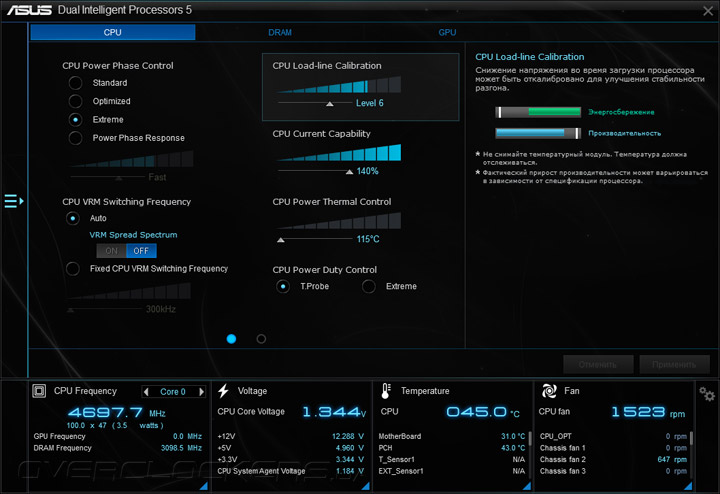Image resolution: width=720 pixels, height=494 pixels.
Task: Select Auto VRM switching frequency
Action: 73,218
